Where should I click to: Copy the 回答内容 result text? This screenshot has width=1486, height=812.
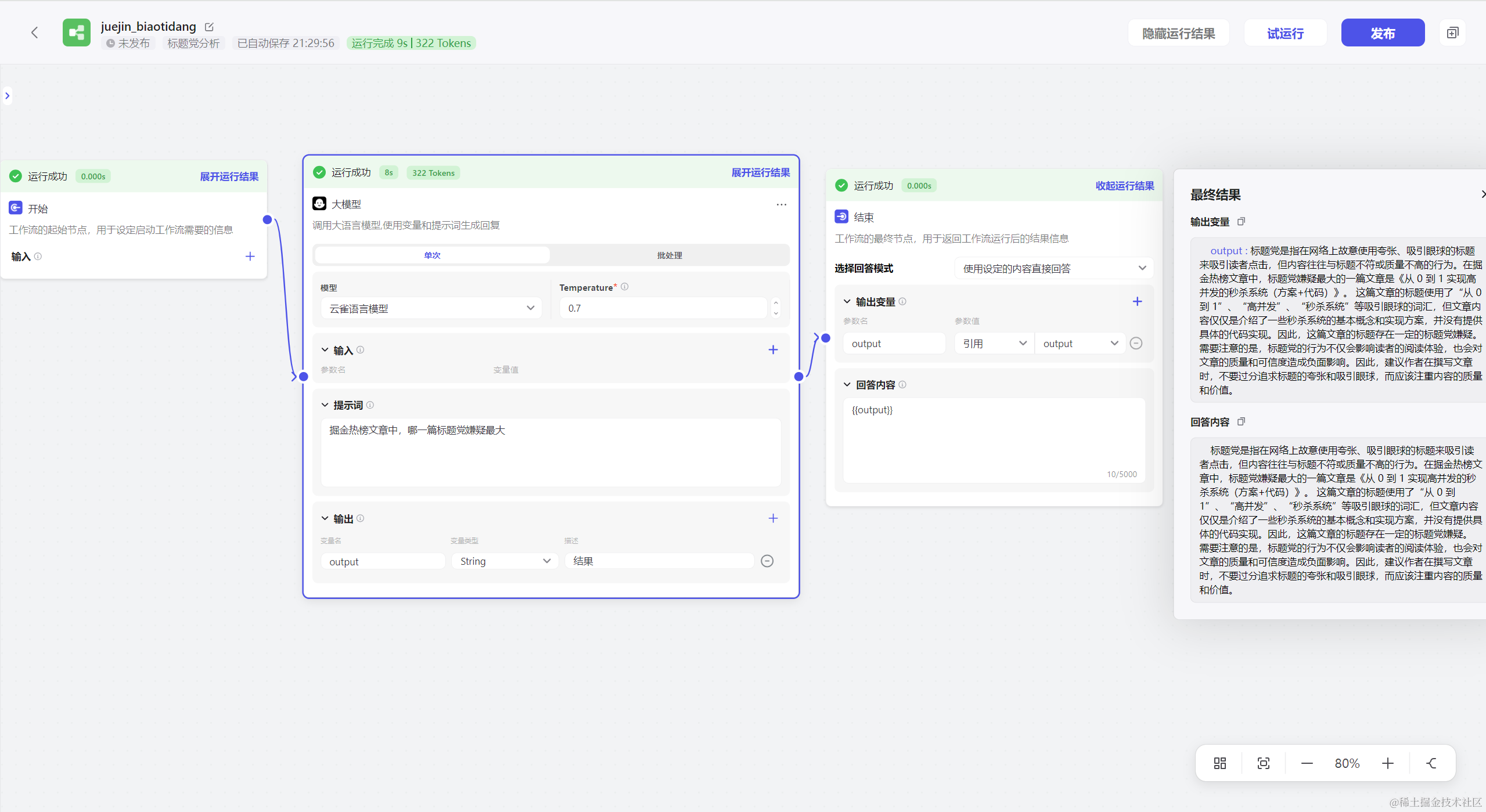point(1241,422)
